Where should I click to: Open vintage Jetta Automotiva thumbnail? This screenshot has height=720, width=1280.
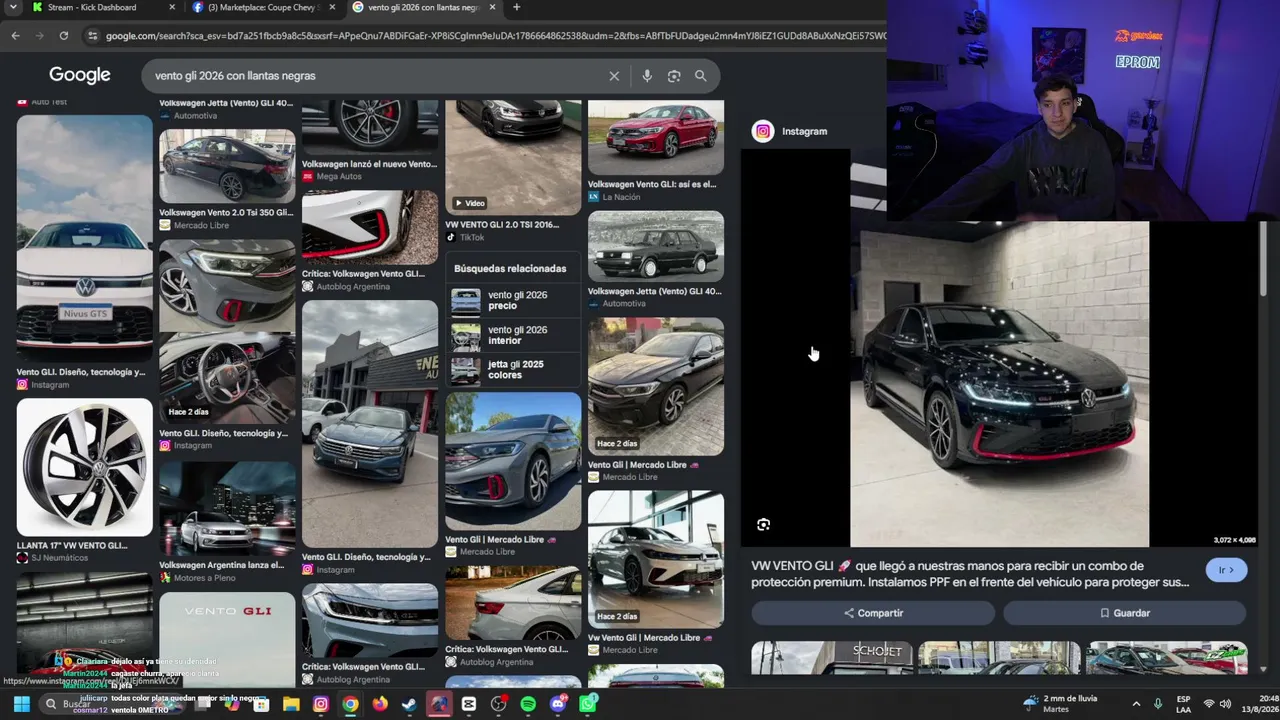pos(656,246)
